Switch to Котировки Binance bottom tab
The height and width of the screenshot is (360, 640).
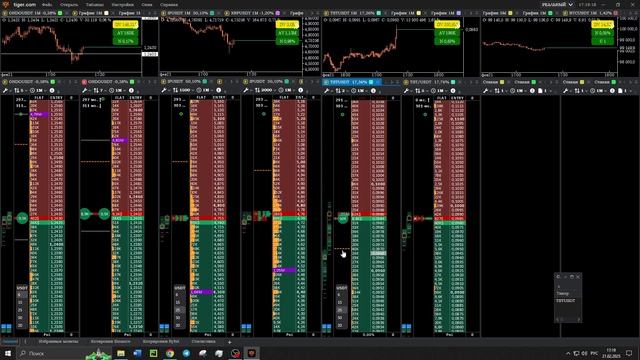pos(111,342)
